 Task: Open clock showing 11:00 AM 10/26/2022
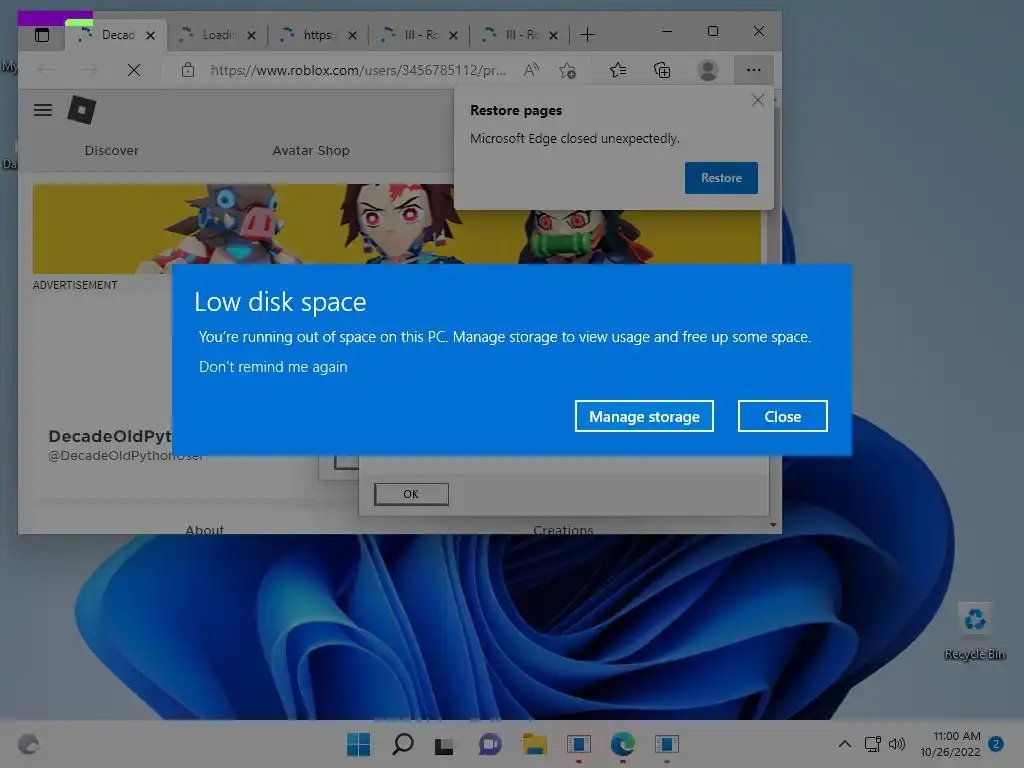[950, 744]
